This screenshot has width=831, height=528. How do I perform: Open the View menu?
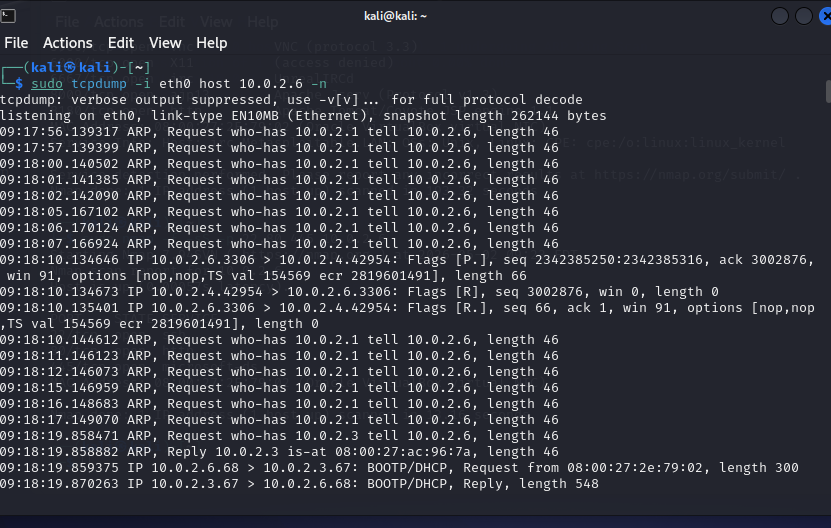(165, 43)
